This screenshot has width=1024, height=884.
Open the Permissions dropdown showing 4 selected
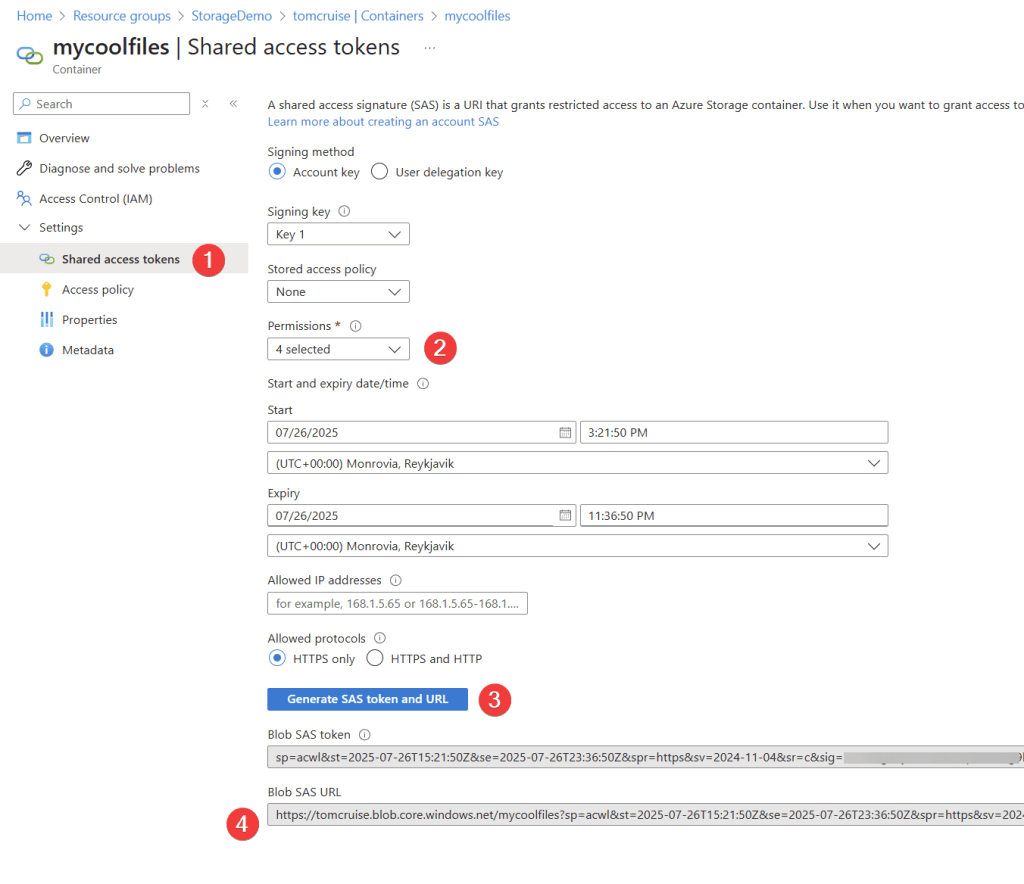point(338,349)
